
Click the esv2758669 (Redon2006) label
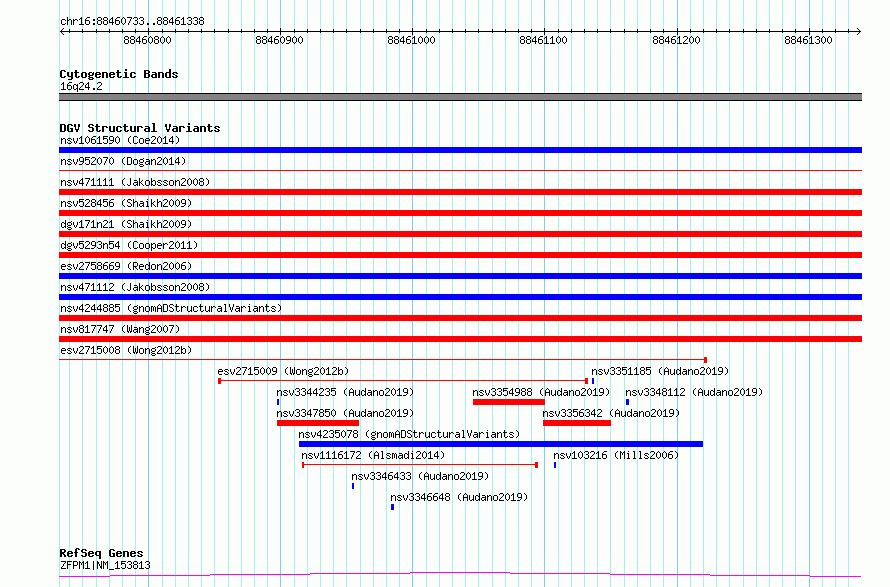126,266
